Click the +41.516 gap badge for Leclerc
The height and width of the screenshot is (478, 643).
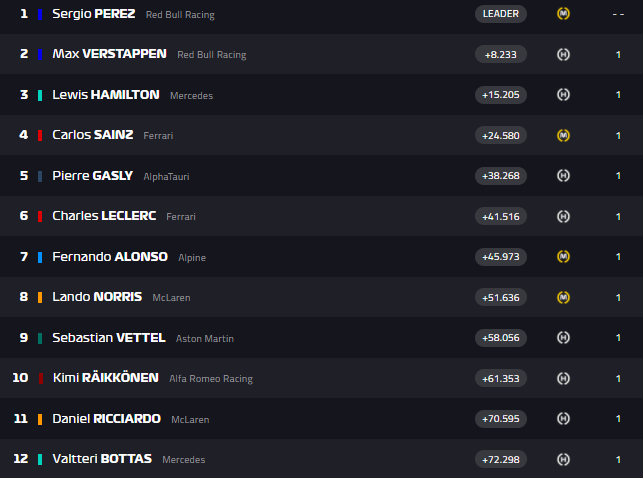click(500, 216)
